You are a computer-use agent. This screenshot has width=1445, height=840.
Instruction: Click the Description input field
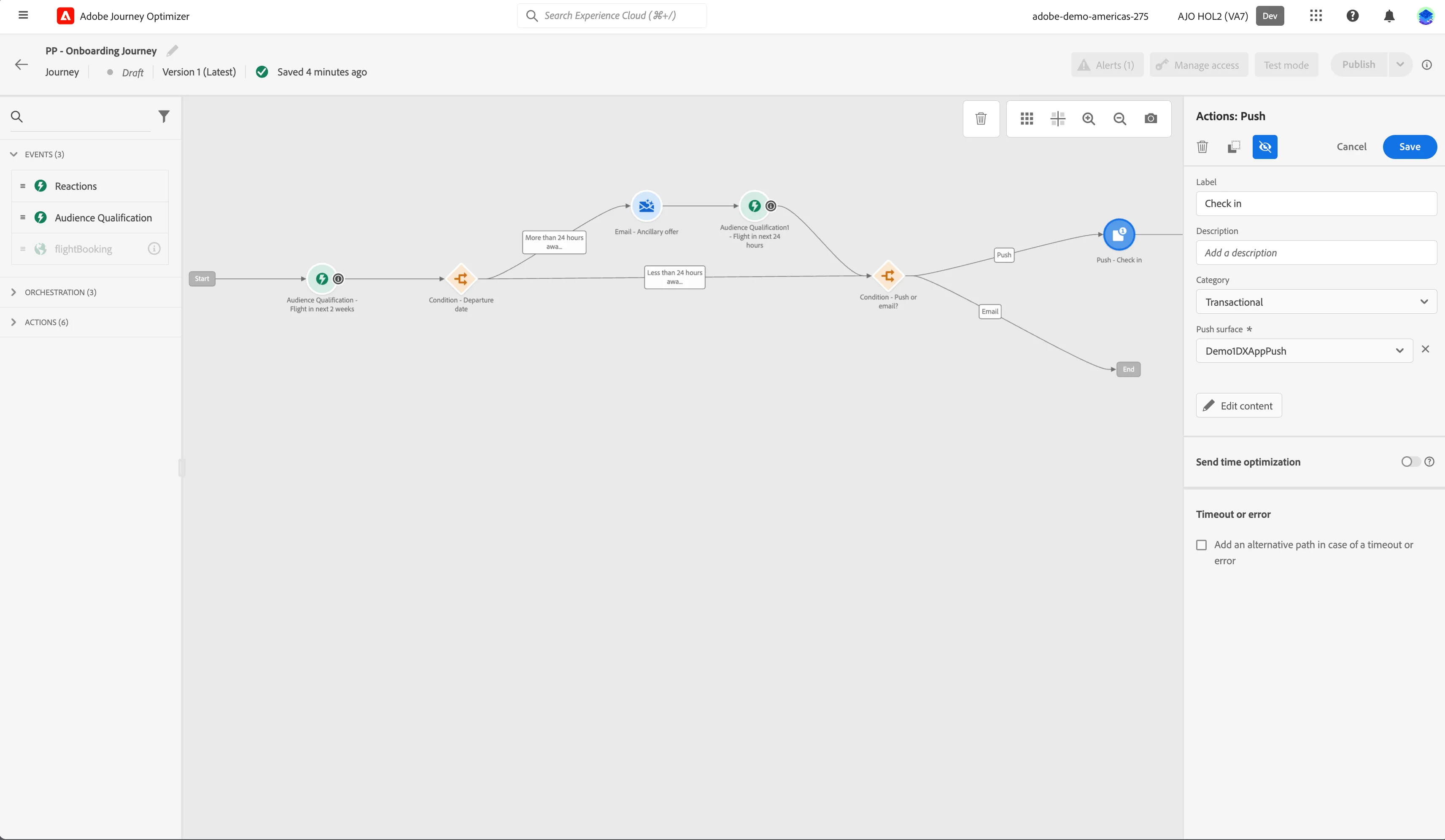[x=1316, y=253]
